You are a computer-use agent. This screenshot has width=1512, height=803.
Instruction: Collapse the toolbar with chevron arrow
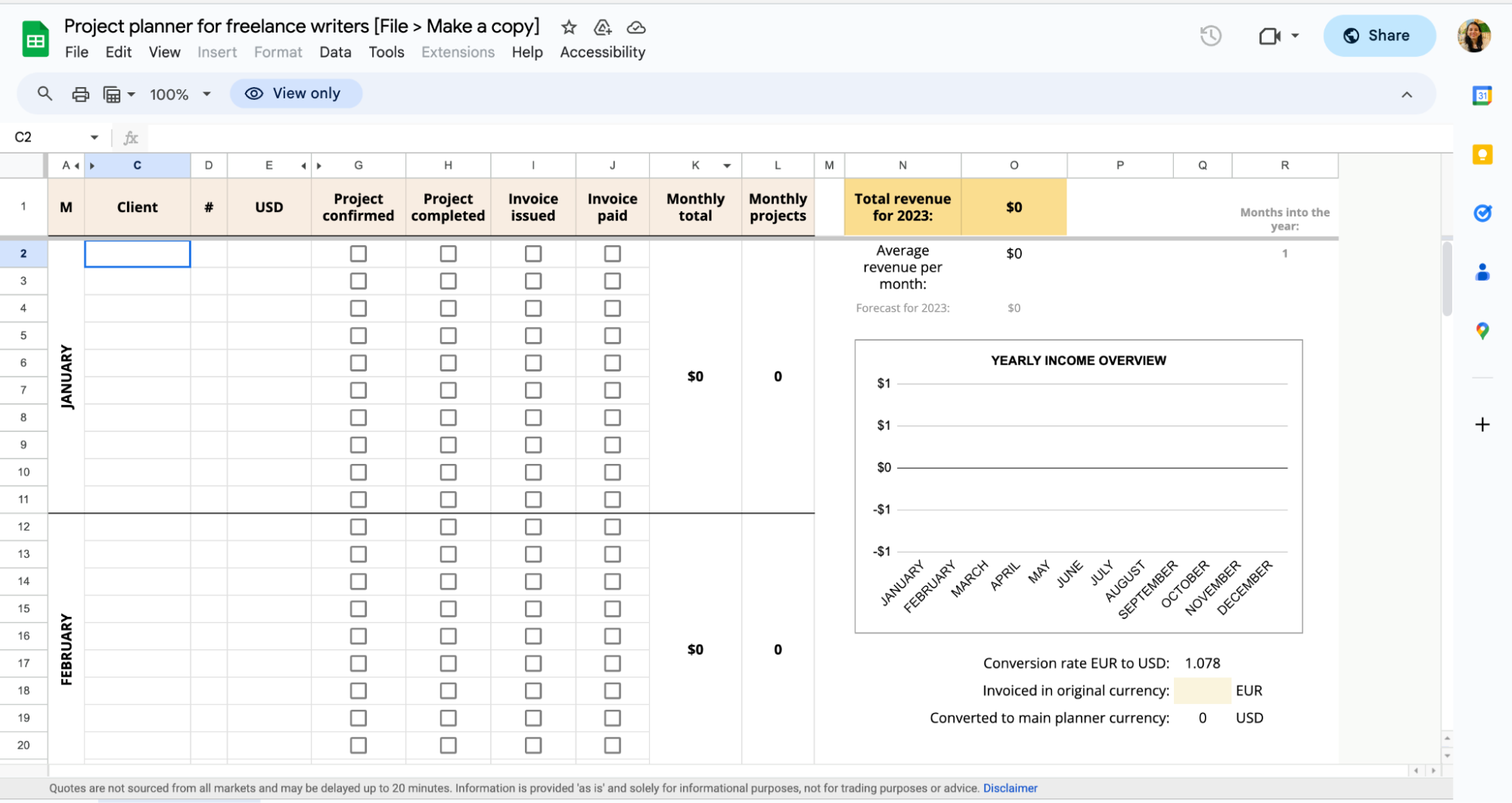[x=1406, y=95]
